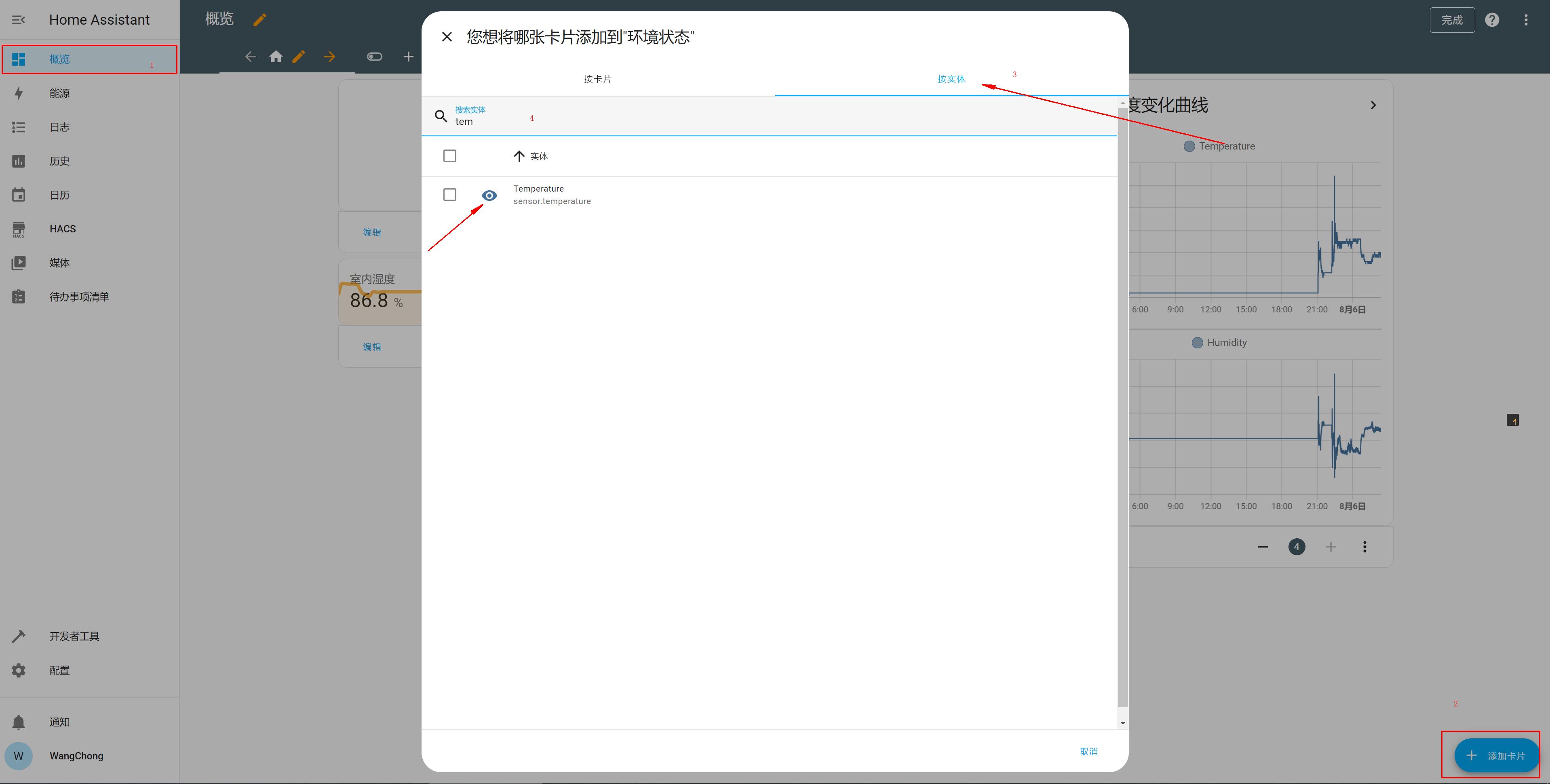Add a new view with the plus icon
This screenshot has height=784, width=1550.
pyautogui.click(x=408, y=57)
